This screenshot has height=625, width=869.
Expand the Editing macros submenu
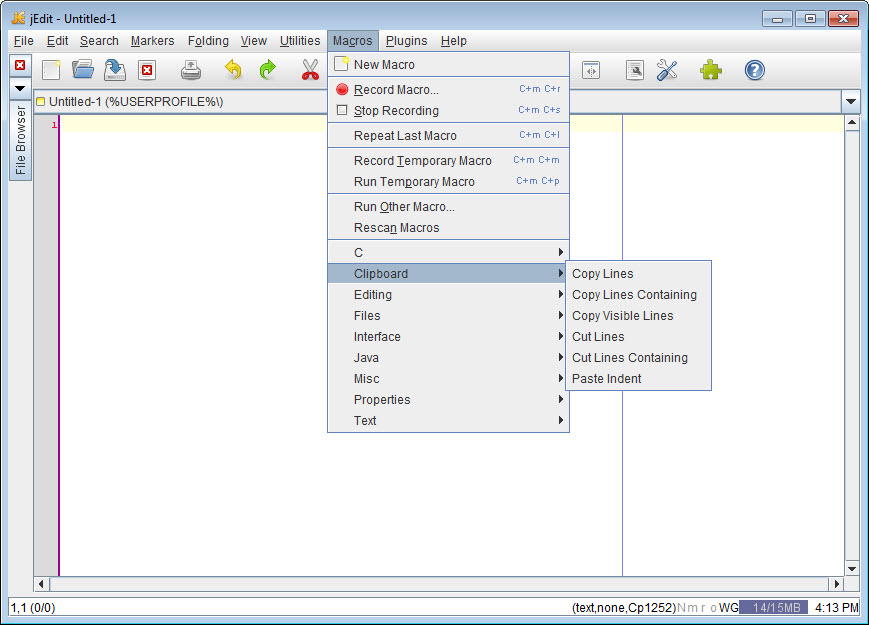[448, 295]
